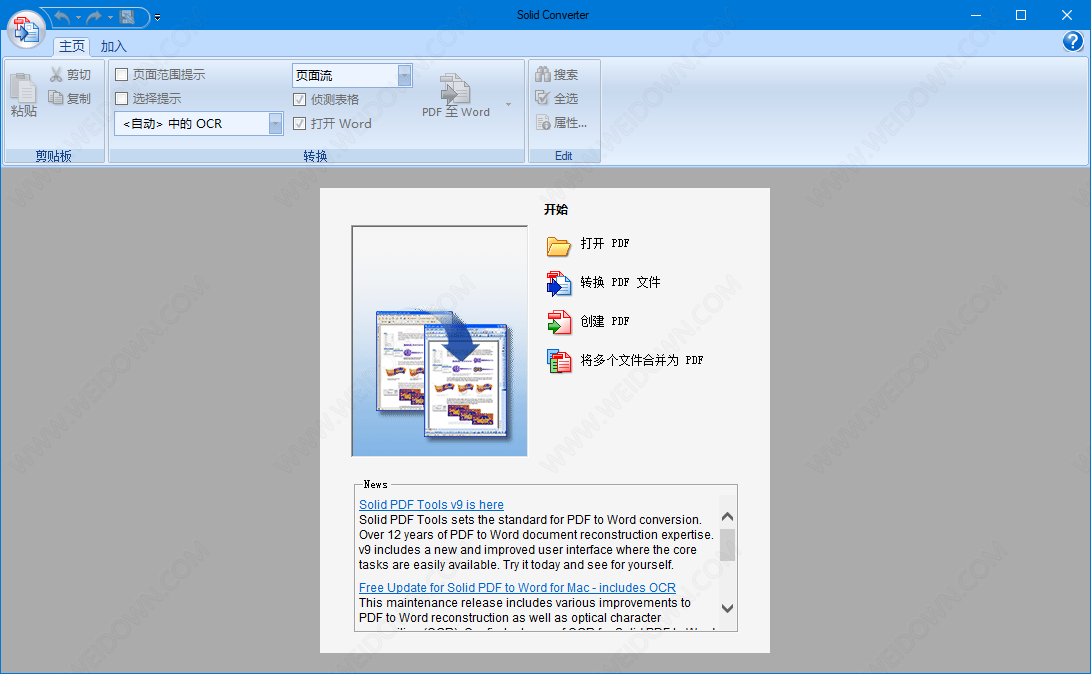1091x674 pixels.
Task: Click the News panel scroll down arrow
Action: coord(727,608)
